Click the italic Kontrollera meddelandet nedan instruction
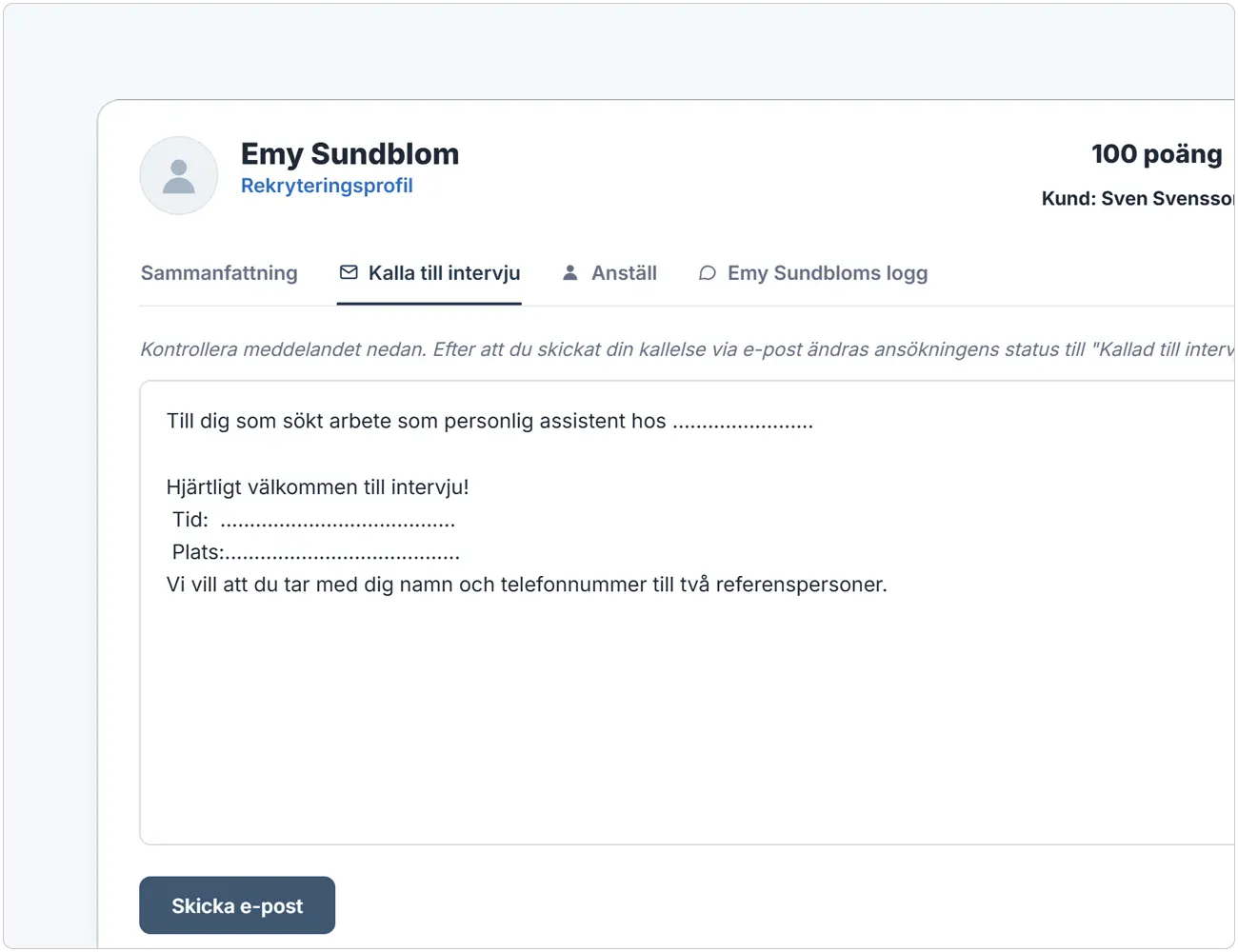 pos(687,349)
